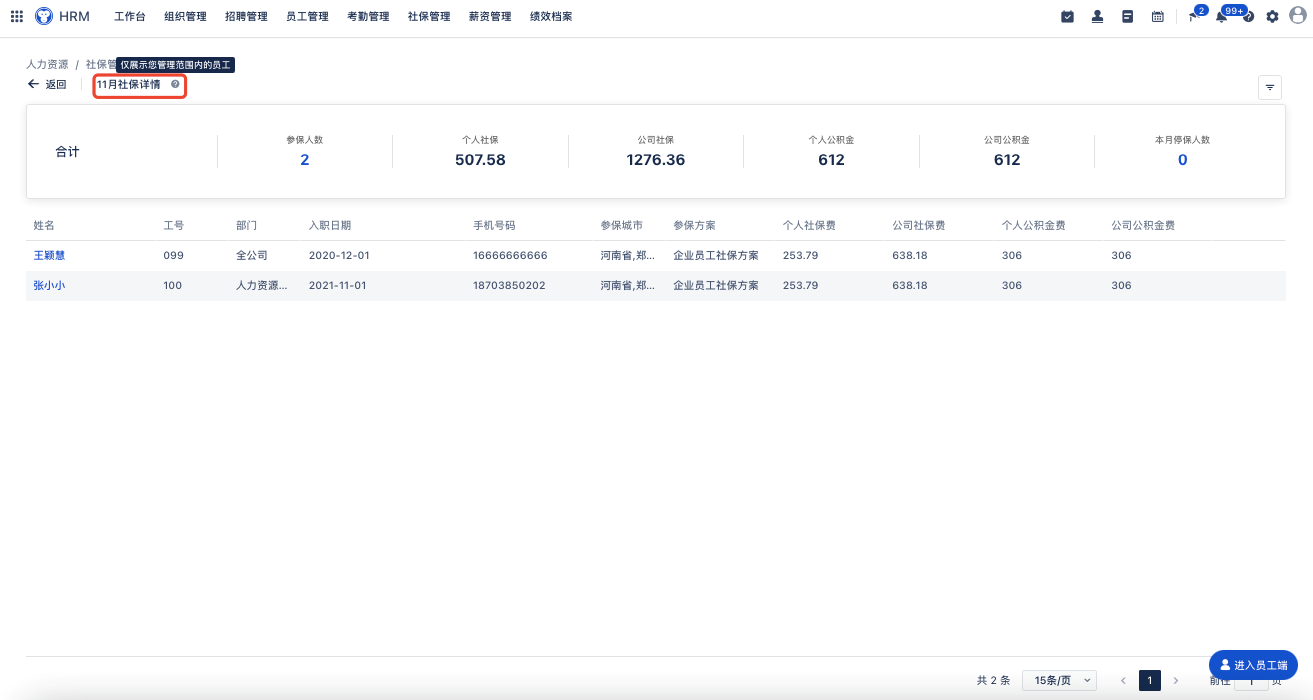Screen dimensions: 1313x700
Task: Go to next page arrow
Action: click(1176, 680)
